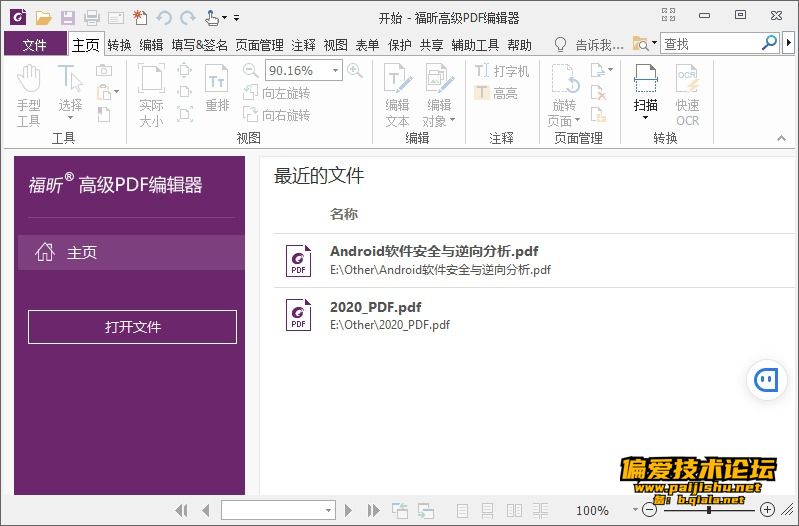799x526 pixels.
Task: Select the Hand tool (手型工具)
Action: (29, 96)
